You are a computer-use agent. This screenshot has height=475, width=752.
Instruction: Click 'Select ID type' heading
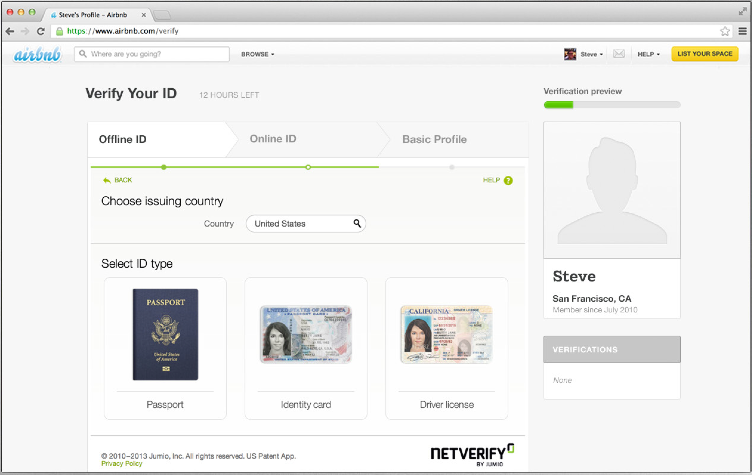point(137,263)
